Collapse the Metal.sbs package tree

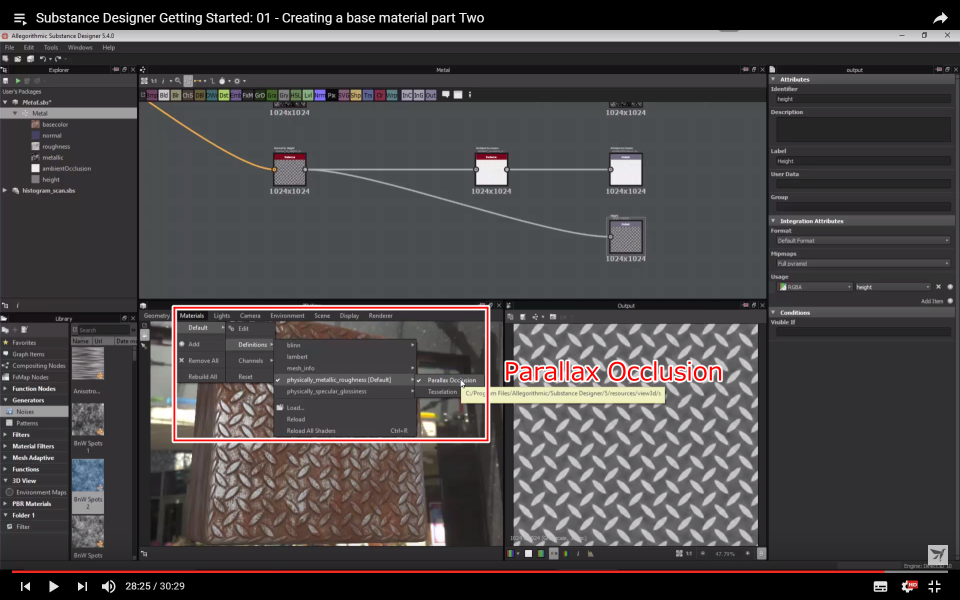(x=6, y=102)
